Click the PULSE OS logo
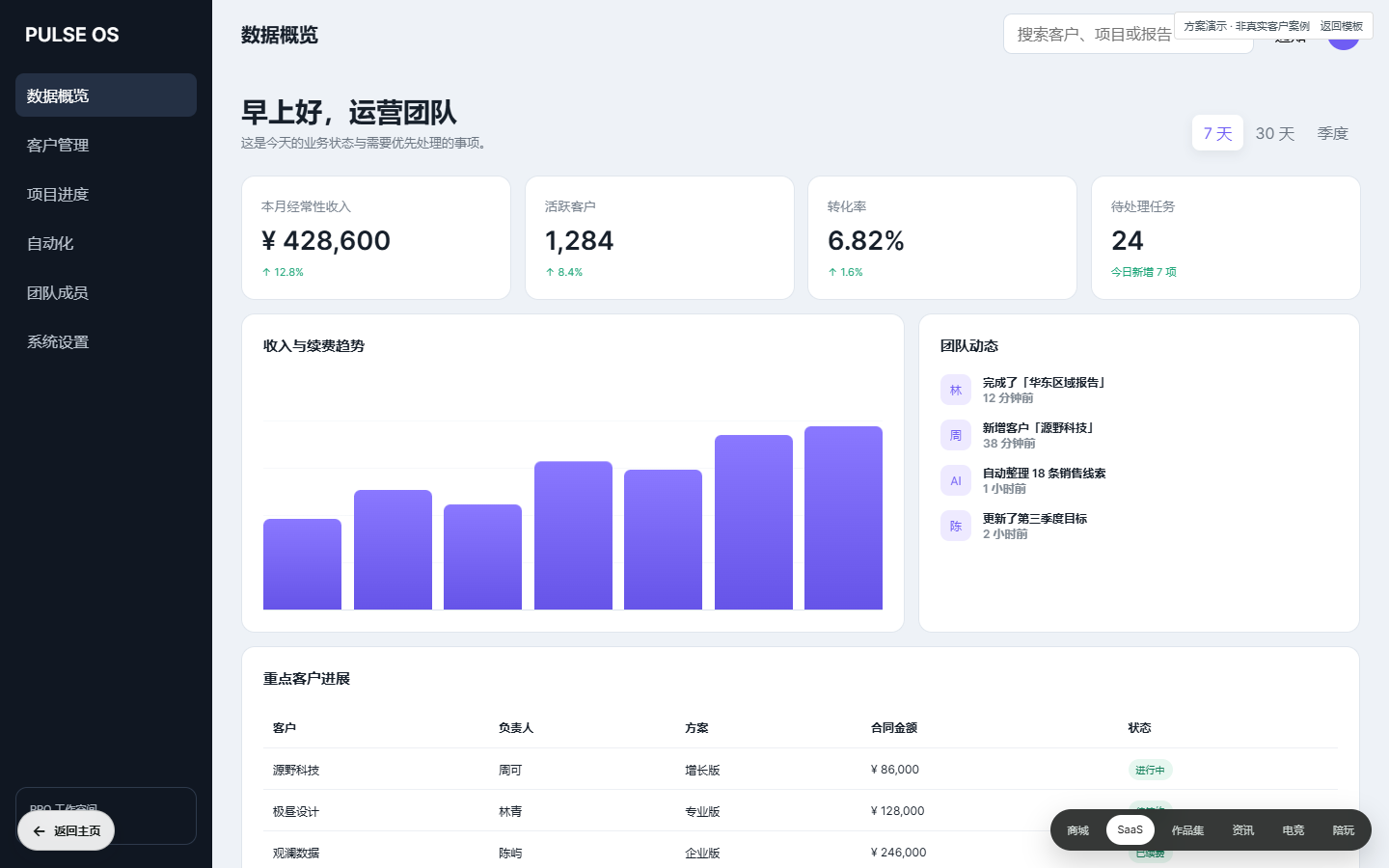Image resolution: width=1389 pixels, height=868 pixels. point(72,35)
